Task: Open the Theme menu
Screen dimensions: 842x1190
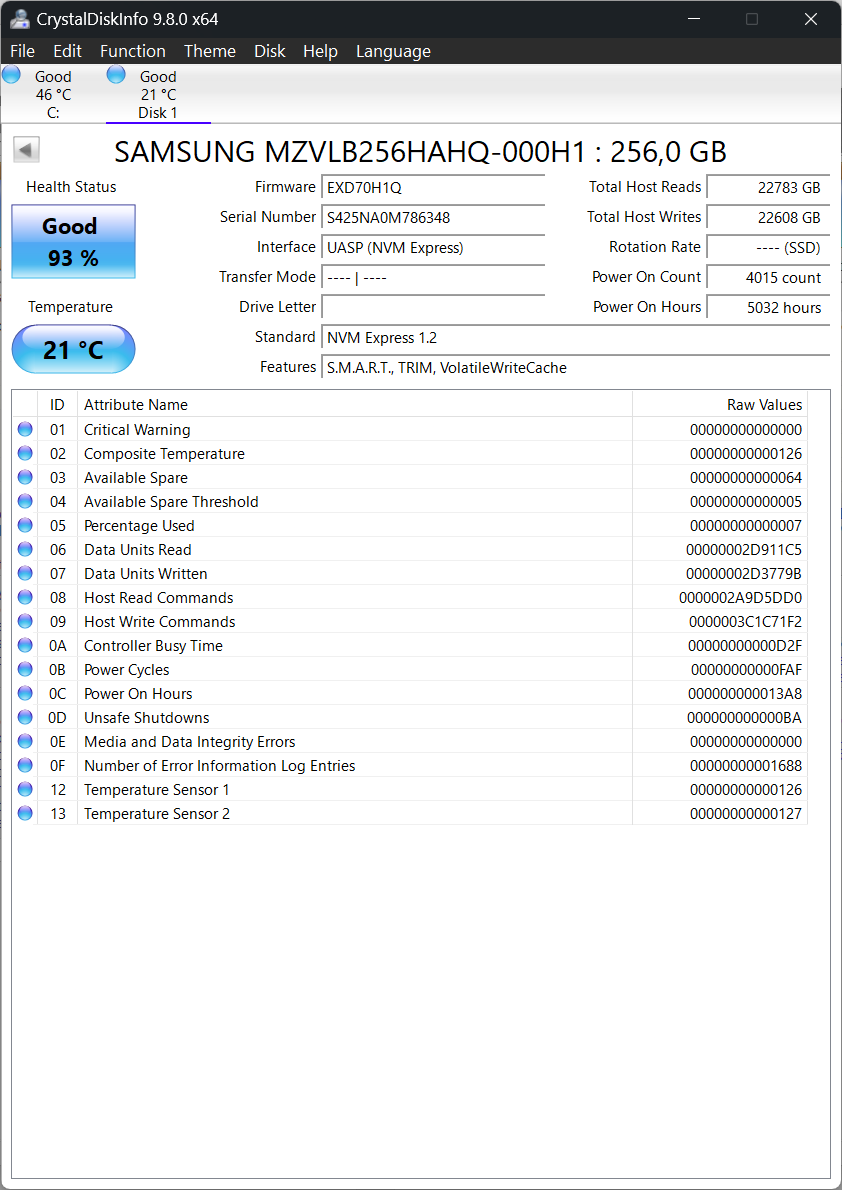Action: tap(209, 51)
